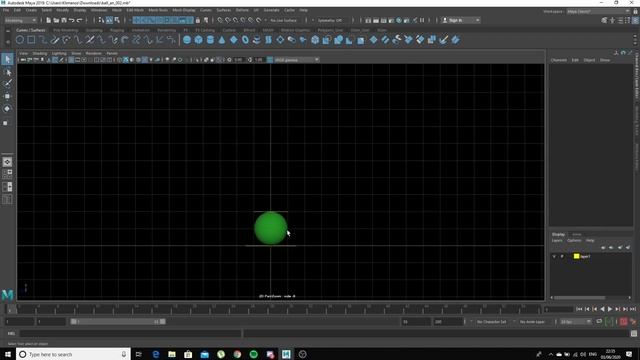Open the Mesh Display menu
Viewport: 640px width, 360px height.
pyautogui.click(x=184, y=10)
